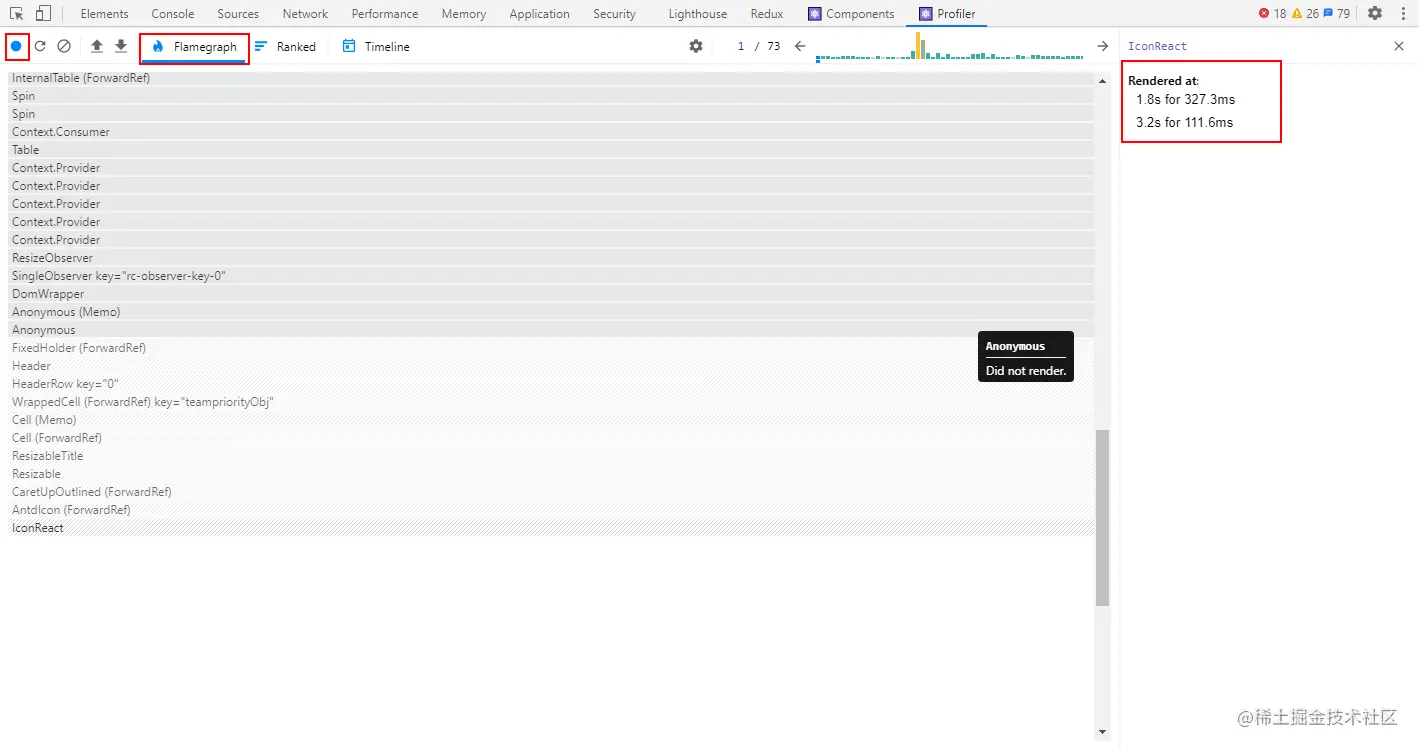Screen dimensions: 1419x749
Task: Load a profile using the upload arrow icon
Action: (x=97, y=46)
